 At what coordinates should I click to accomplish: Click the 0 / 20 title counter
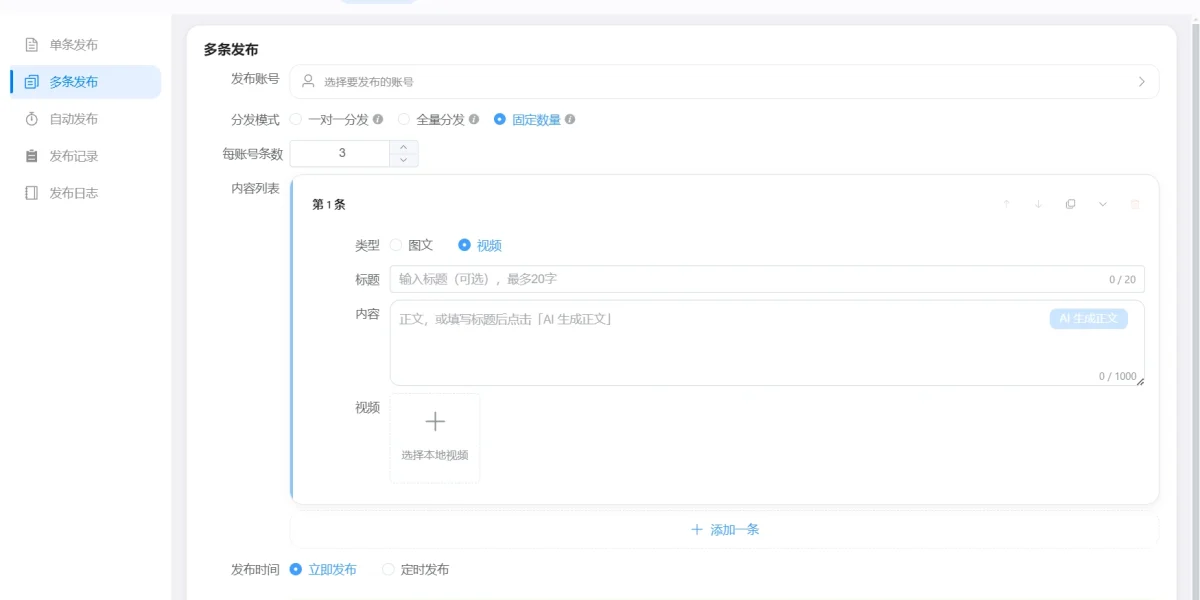coord(1122,280)
